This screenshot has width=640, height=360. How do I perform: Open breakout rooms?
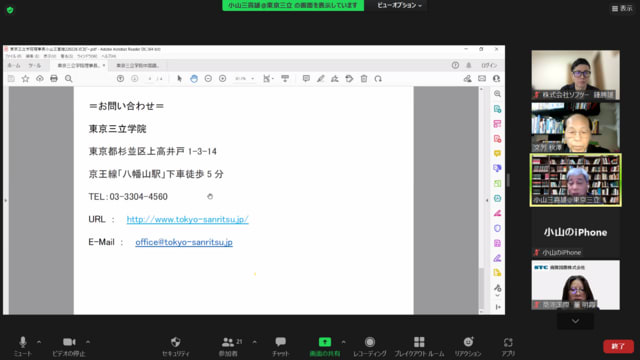point(419,346)
